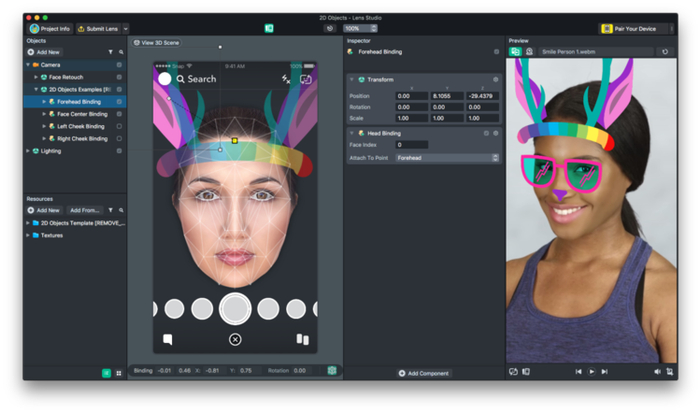Toggle the Face Retouch enabled checkbox
The width and height of the screenshot is (700, 413).
pyautogui.click(x=119, y=77)
